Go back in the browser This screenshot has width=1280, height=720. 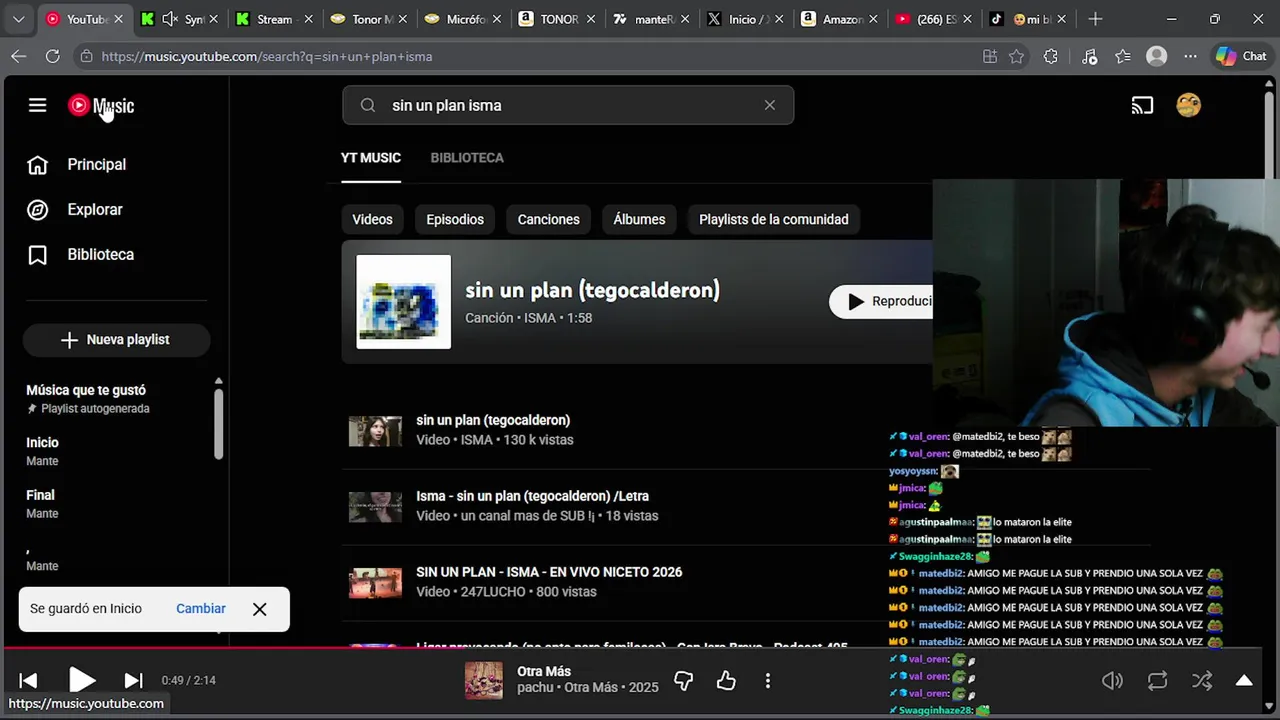(18, 56)
